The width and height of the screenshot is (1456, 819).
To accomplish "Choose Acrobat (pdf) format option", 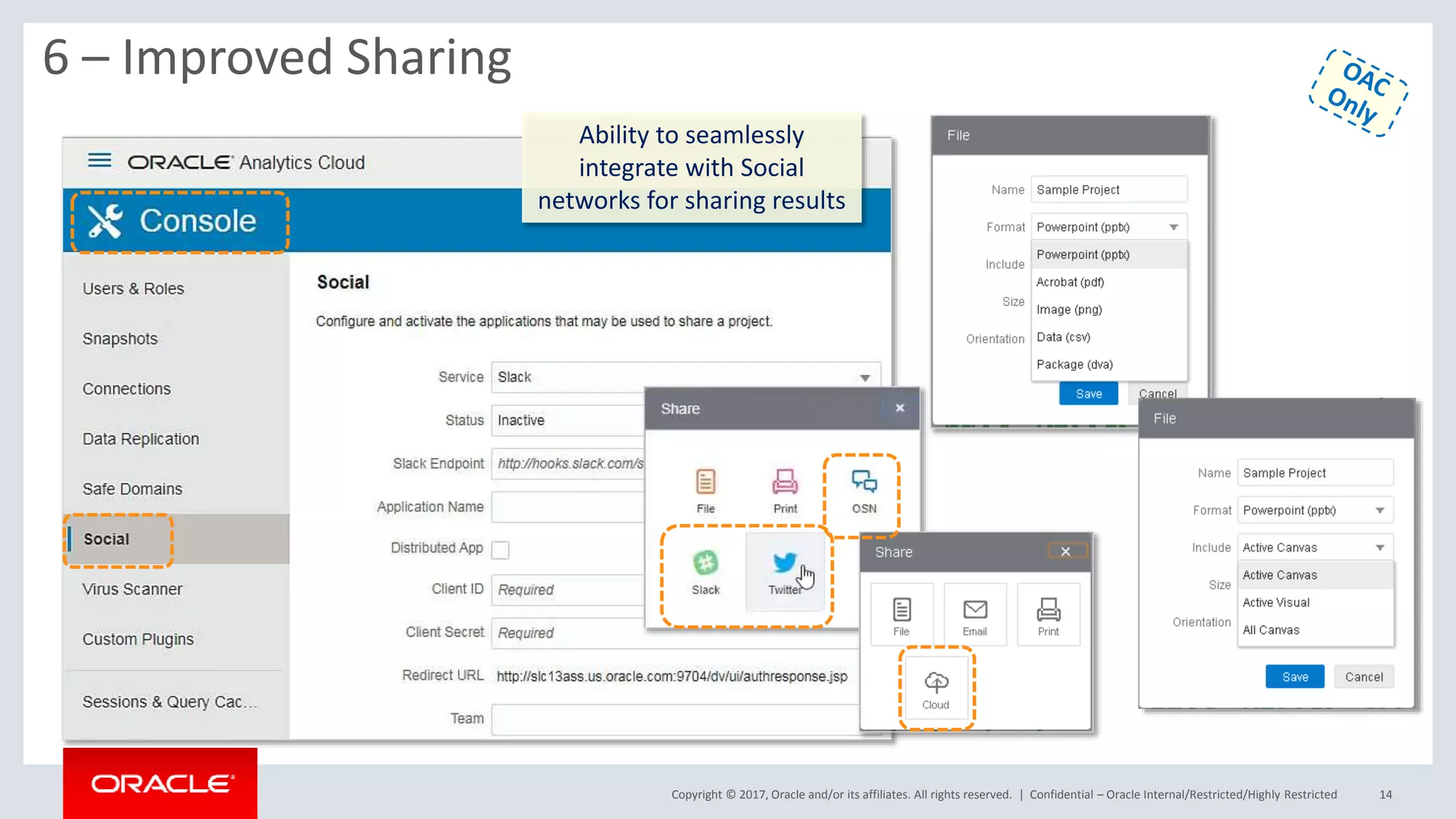I will click(1108, 282).
